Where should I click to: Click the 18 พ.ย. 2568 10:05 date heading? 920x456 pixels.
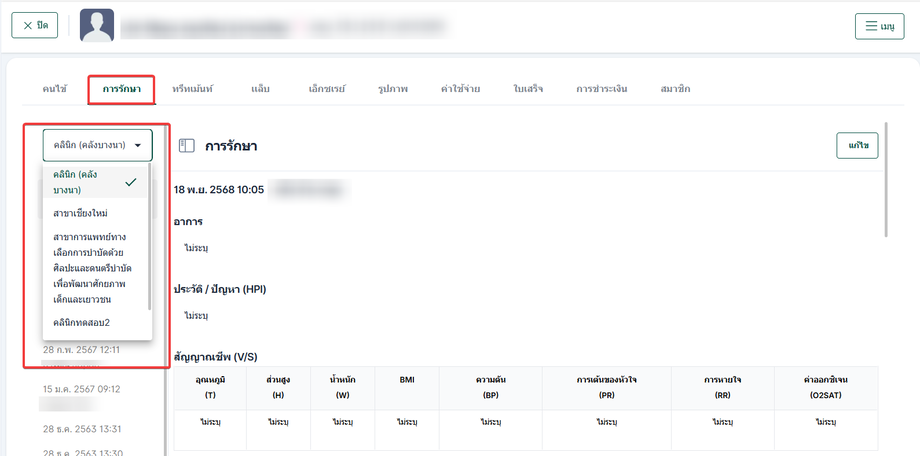[219, 190]
